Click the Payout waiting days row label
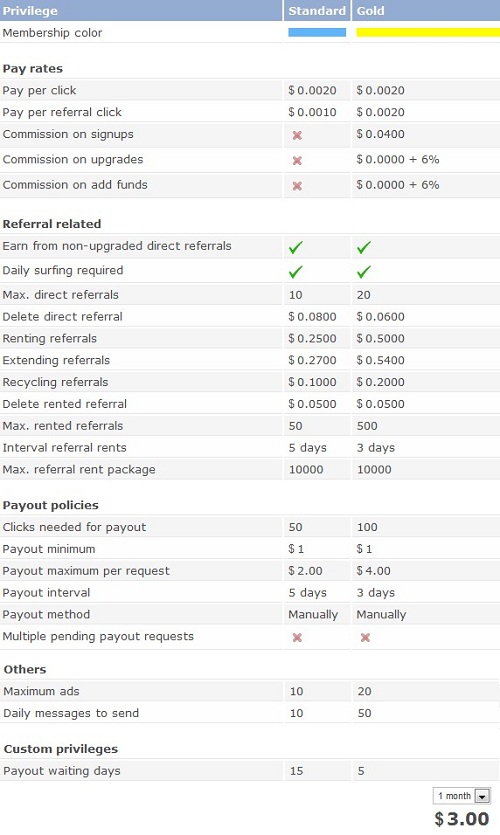Screen dimensions: 500x835 (62, 771)
